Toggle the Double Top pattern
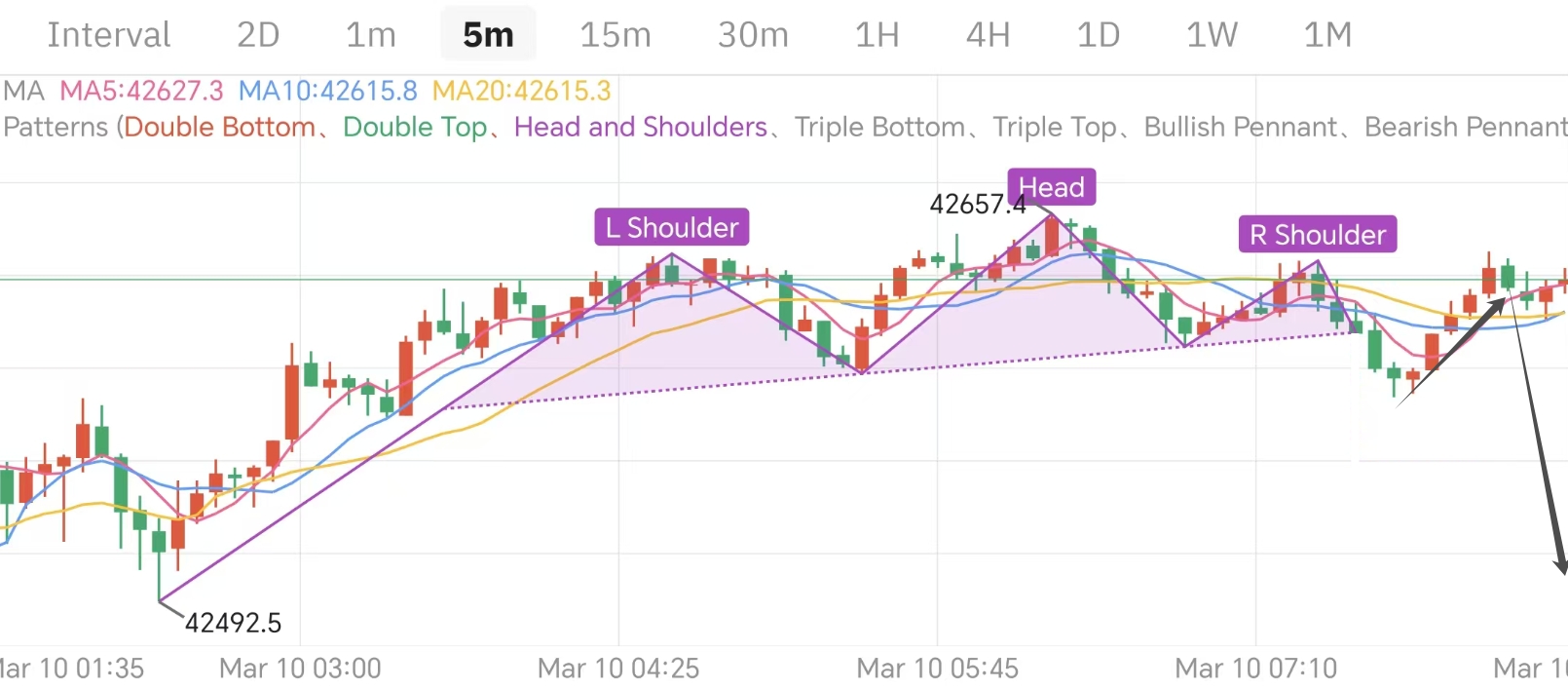Viewport: 1568px width, 689px height. 415,127
